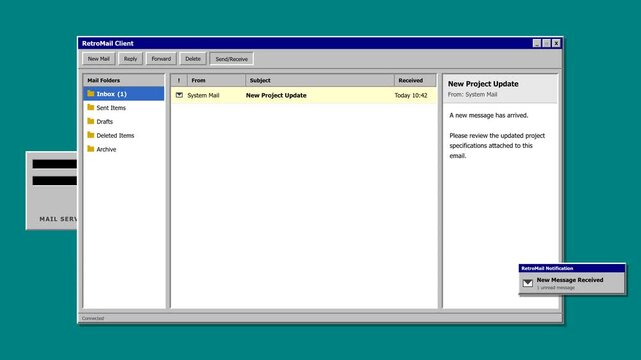Image resolution: width=641 pixels, height=360 pixels.
Task: Click the Sent Items folder icon
Action: click(x=91, y=107)
